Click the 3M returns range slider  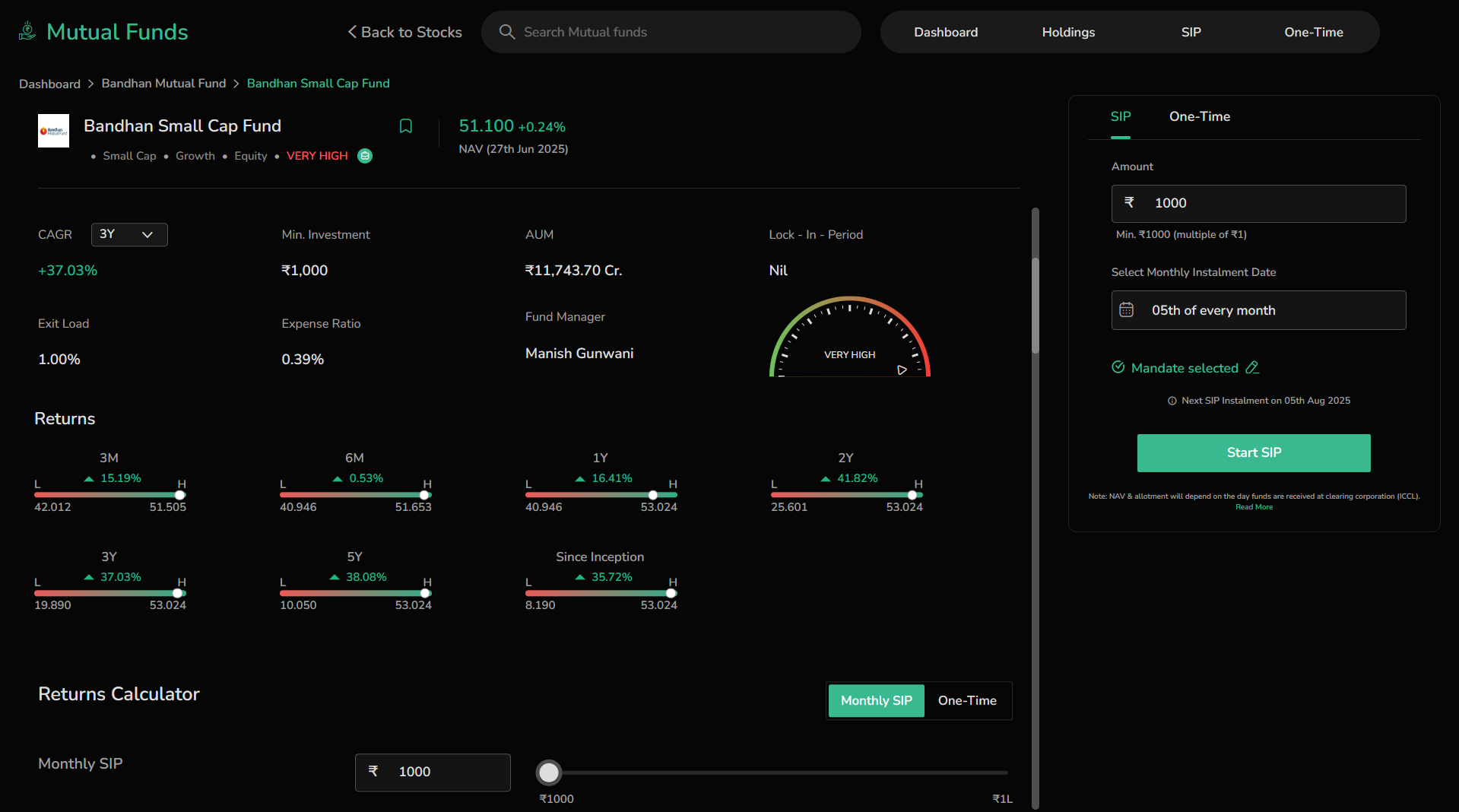[x=110, y=495]
